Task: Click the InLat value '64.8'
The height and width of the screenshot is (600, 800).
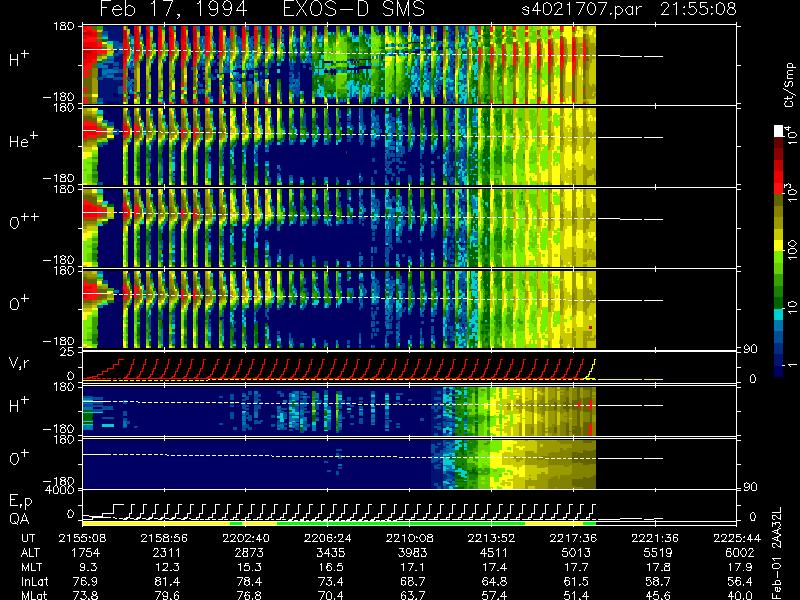Action: point(494,581)
